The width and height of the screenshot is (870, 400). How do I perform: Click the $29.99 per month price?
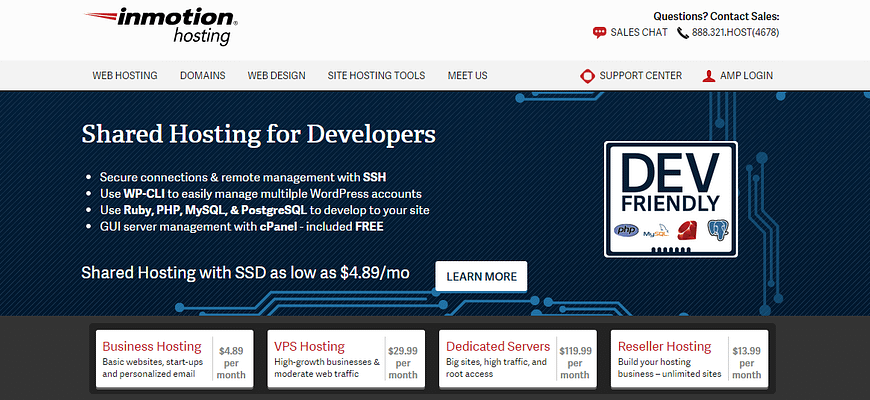[403, 363]
